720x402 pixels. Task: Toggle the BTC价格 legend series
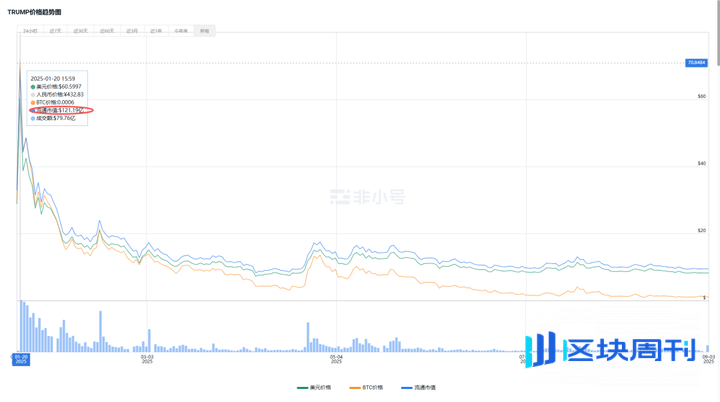click(x=366, y=388)
